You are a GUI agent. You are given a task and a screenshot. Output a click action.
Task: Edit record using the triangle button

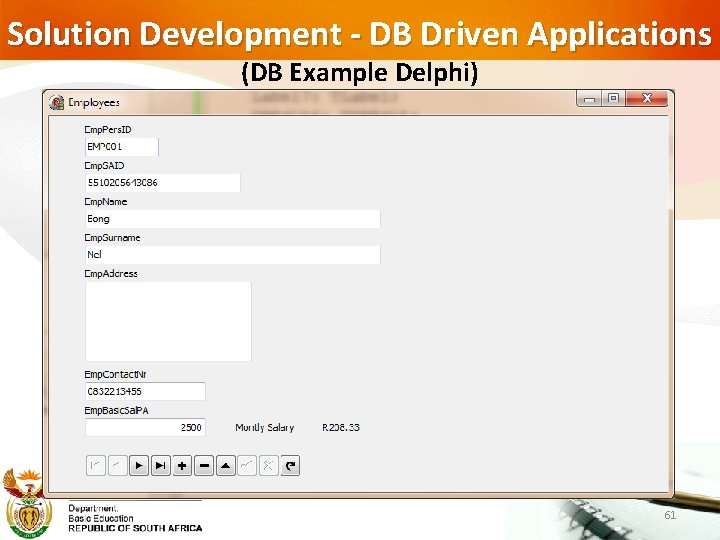click(x=225, y=466)
